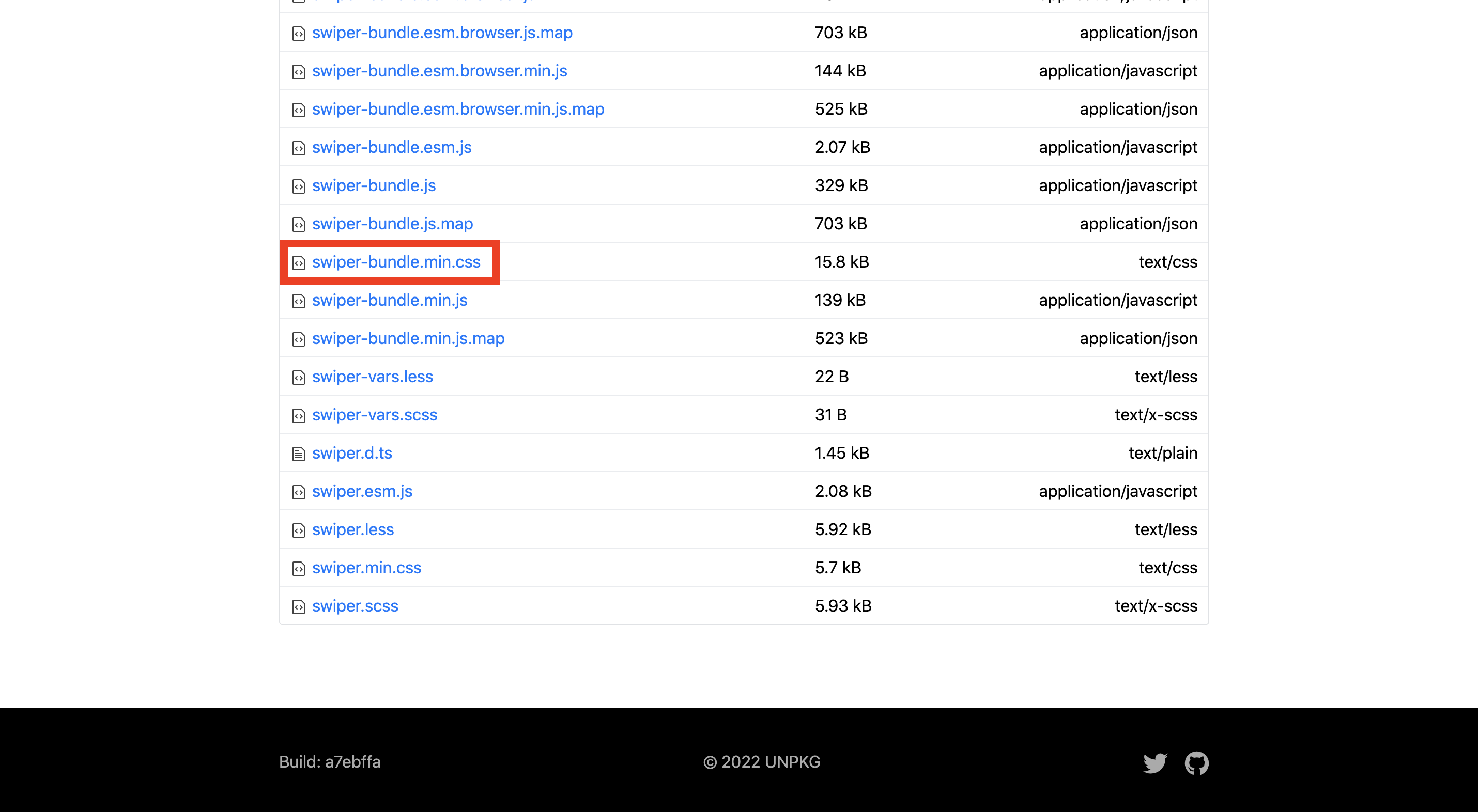Screen dimensions: 1478x812
Task: Open swiper-bundle.js.map link
Action: (392, 224)
